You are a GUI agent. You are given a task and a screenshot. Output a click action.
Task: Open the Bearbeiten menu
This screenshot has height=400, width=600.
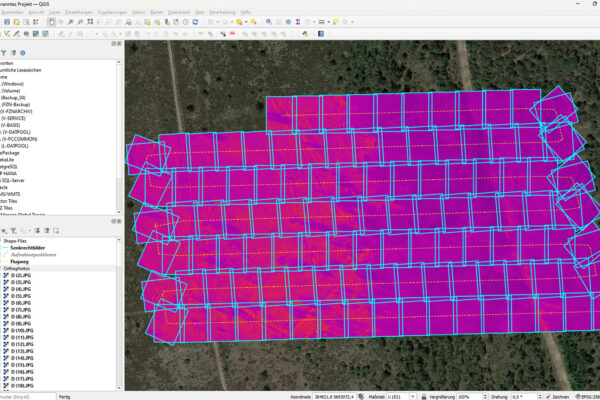coord(12,12)
